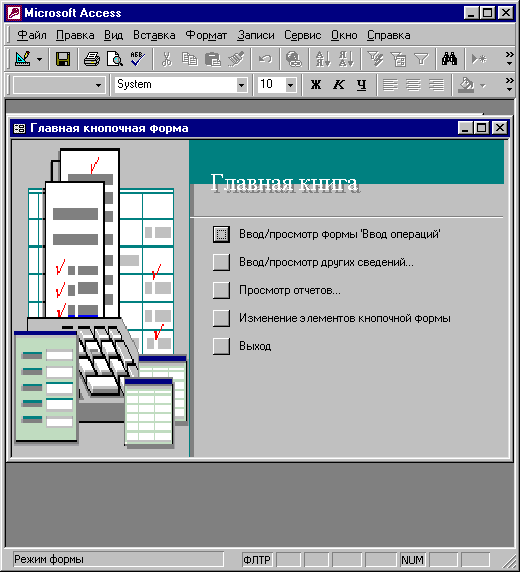
Task: Close the Главная кнопочная форма window
Action: (500, 128)
